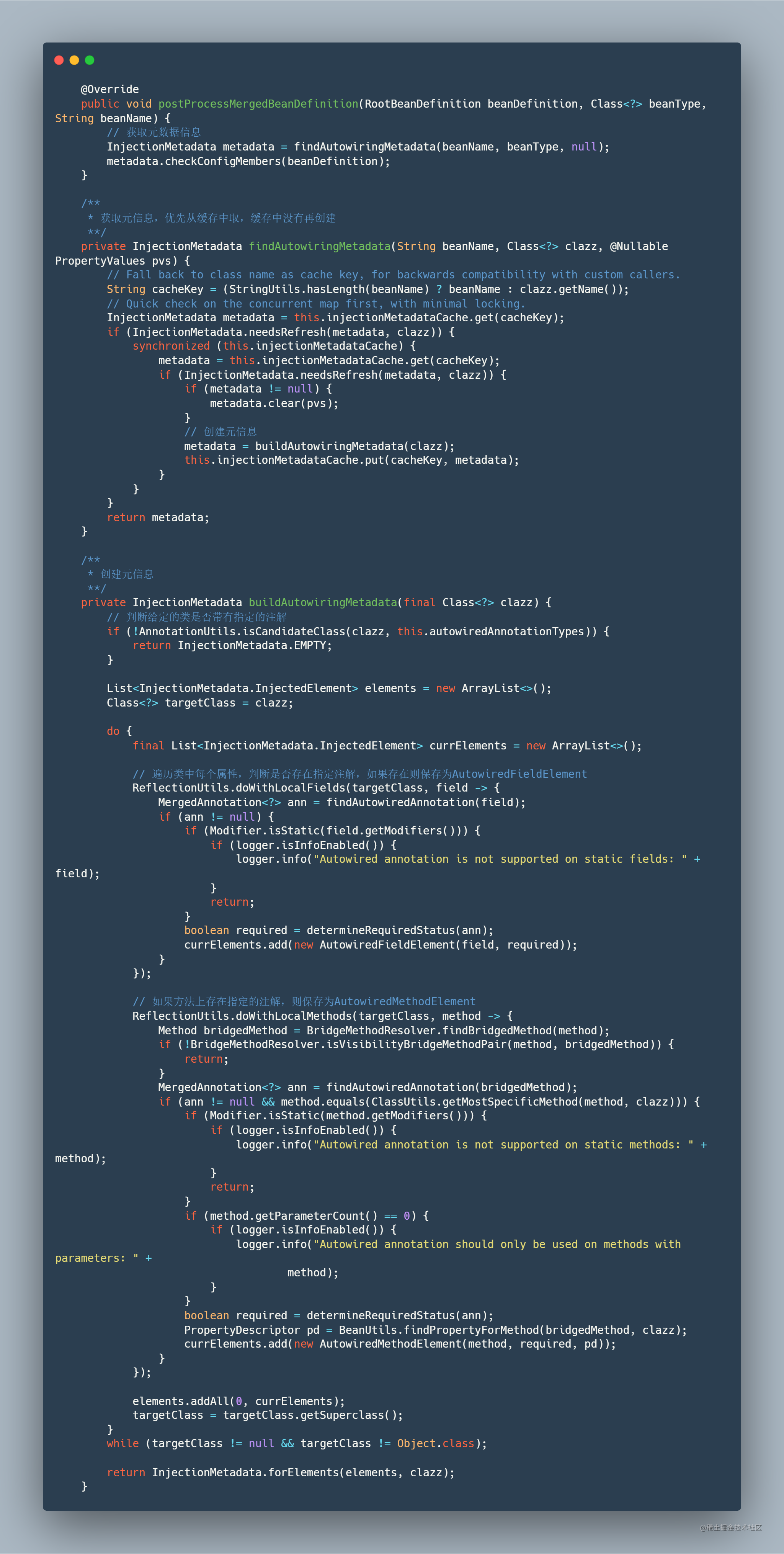The image size is (784, 1554).
Task: Click the "@Override" annotation
Action: [x=110, y=89]
